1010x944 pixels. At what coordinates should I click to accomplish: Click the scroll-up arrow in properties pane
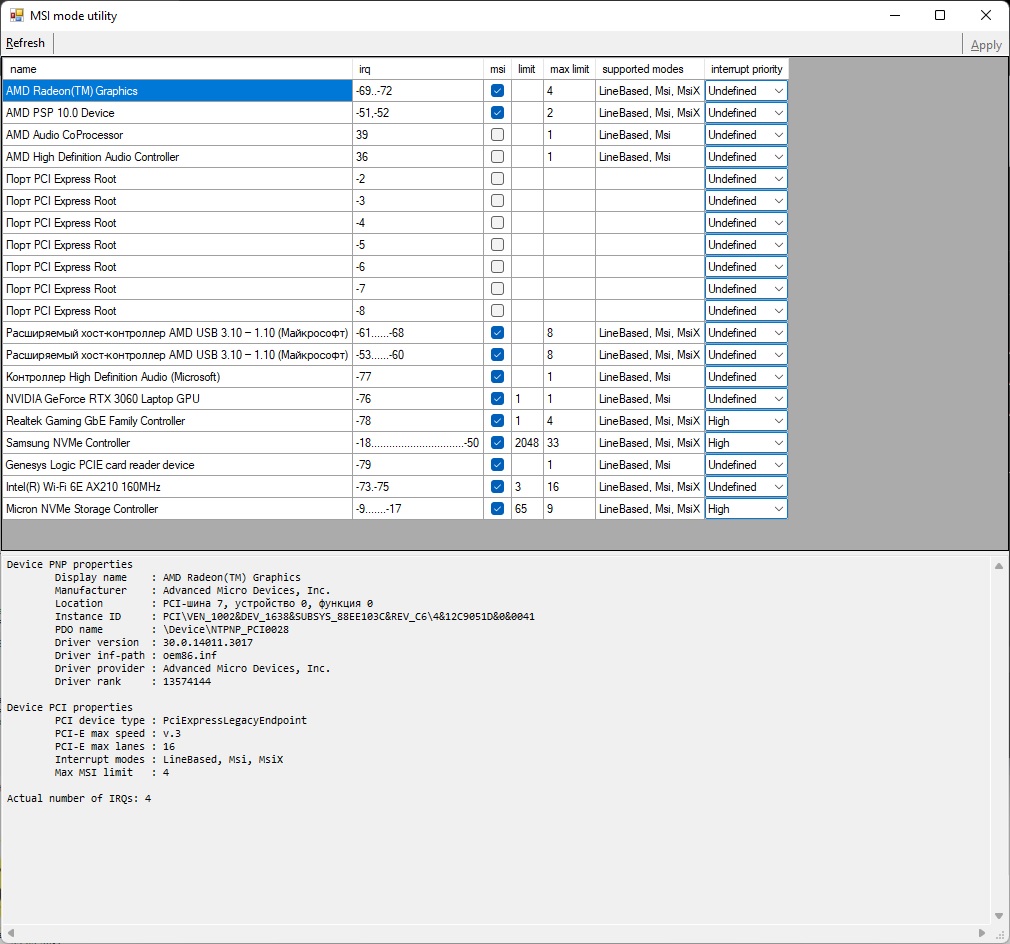(x=998, y=566)
